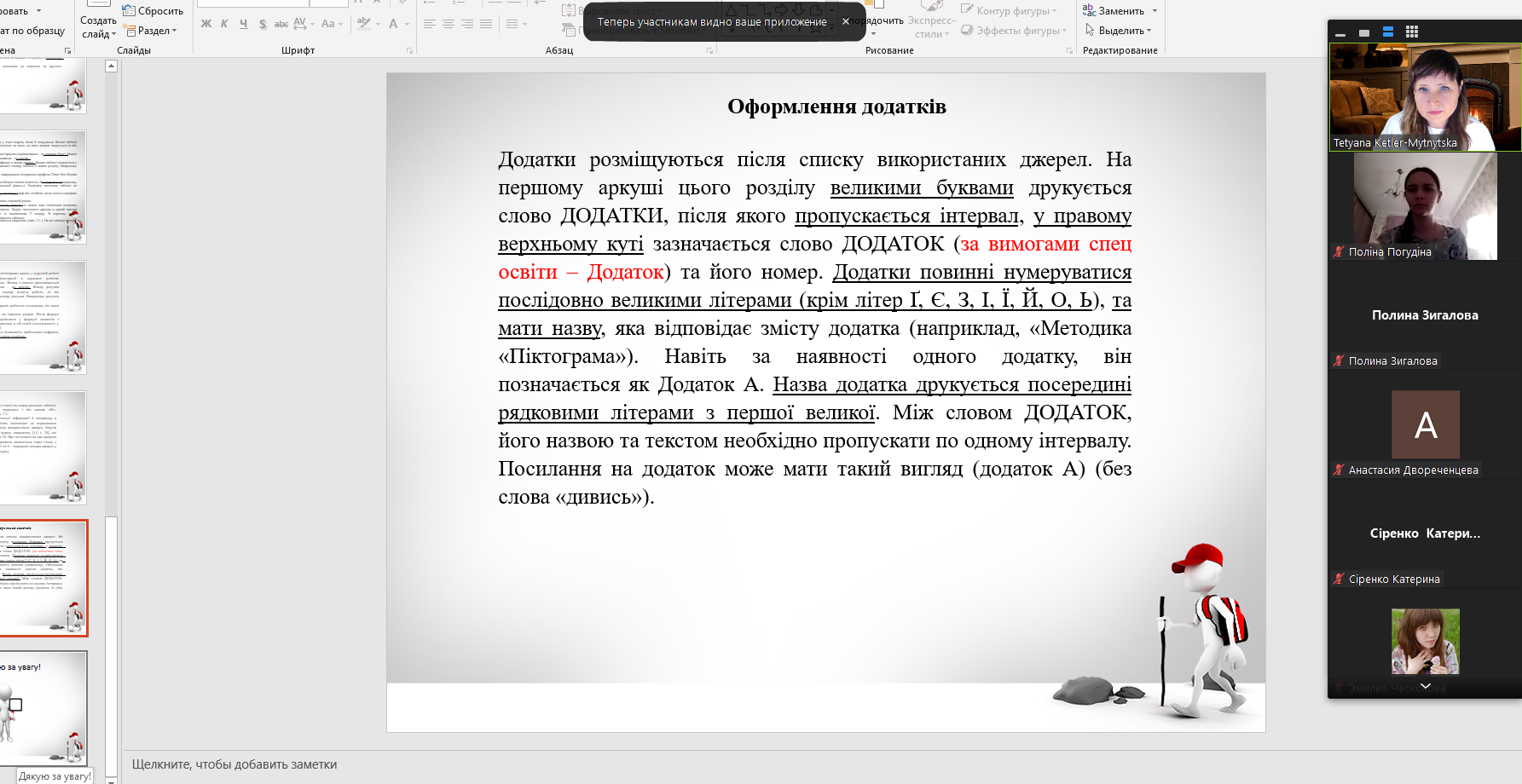Open the Шрифт font dialog launcher

409,51
